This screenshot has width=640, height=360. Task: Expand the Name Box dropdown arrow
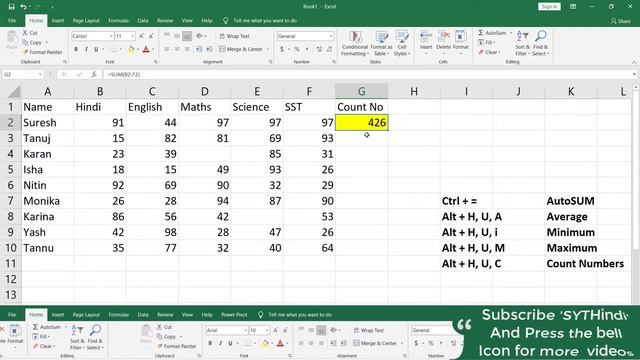(x=40, y=74)
